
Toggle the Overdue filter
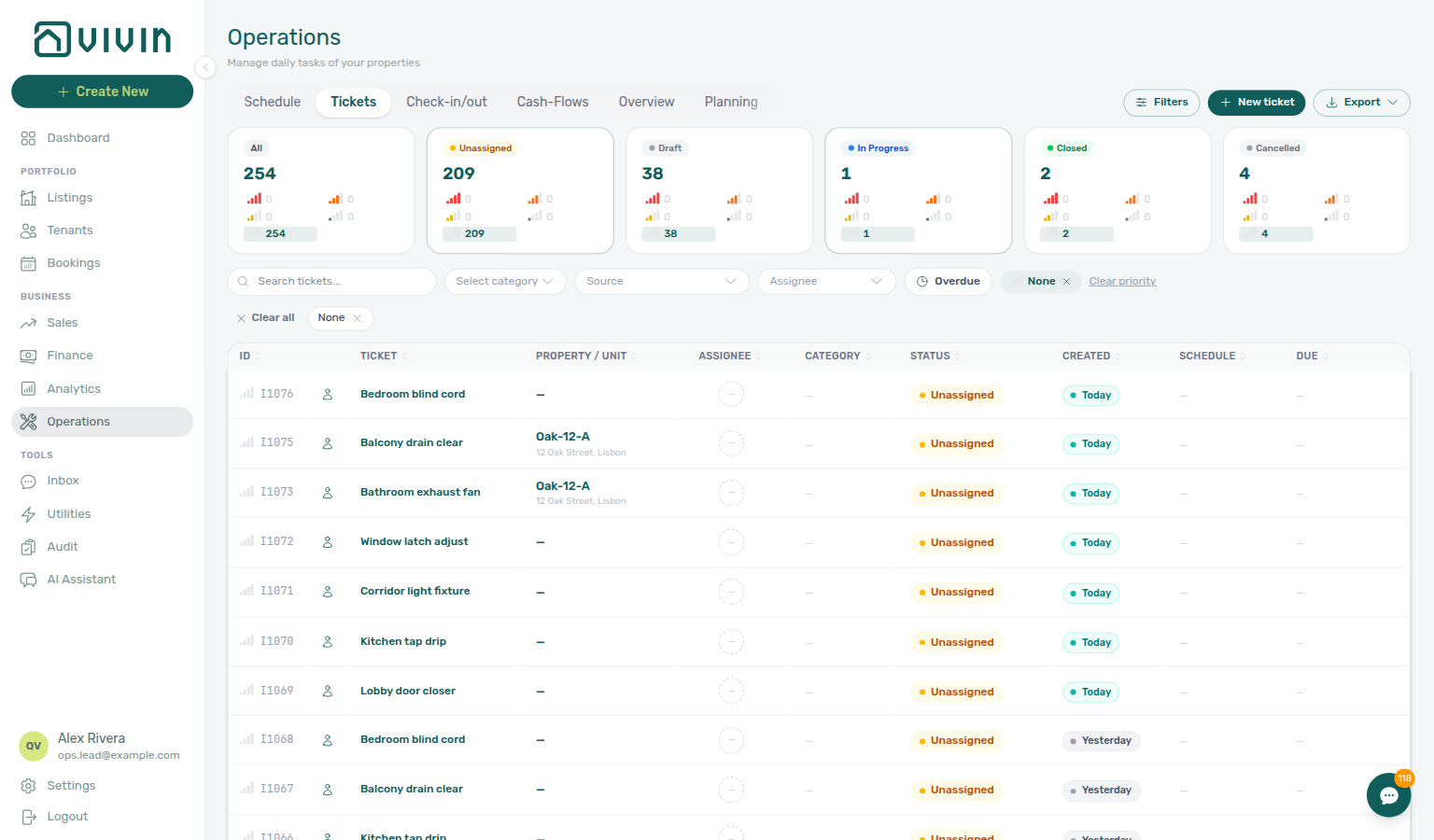tap(949, 282)
